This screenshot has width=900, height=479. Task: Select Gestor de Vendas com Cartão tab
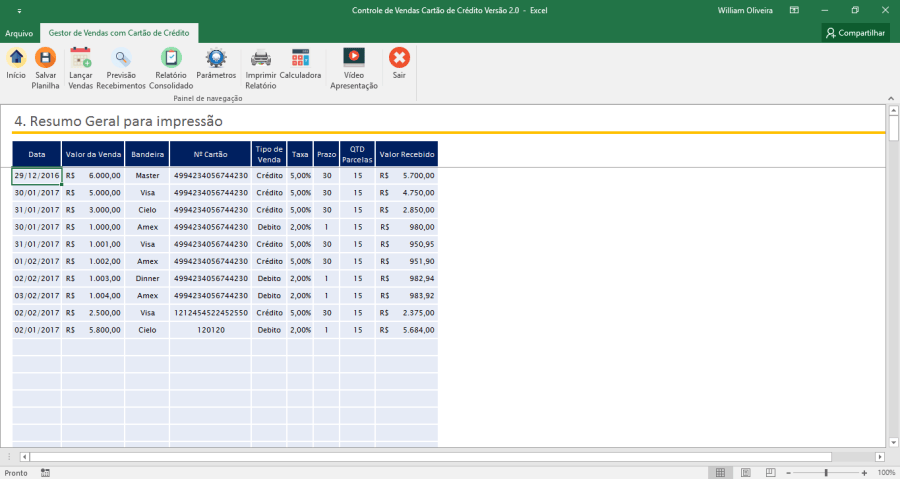tap(119, 33)
